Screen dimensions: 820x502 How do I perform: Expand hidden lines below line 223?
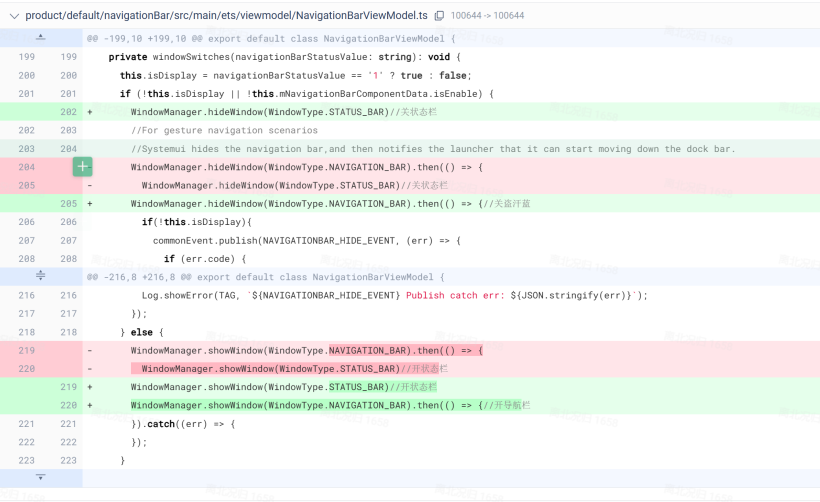click(x=41, y=478)
